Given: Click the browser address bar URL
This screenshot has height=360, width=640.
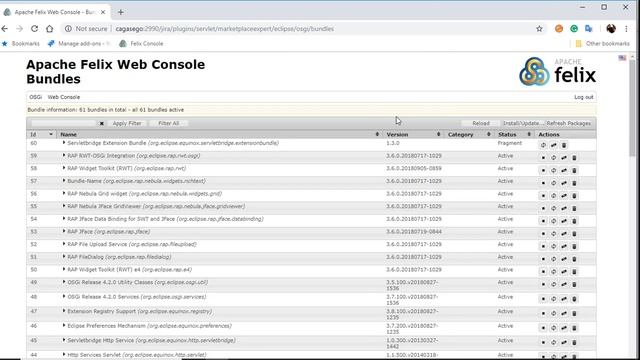Looking at the screenshot, I should click(225, 29).
